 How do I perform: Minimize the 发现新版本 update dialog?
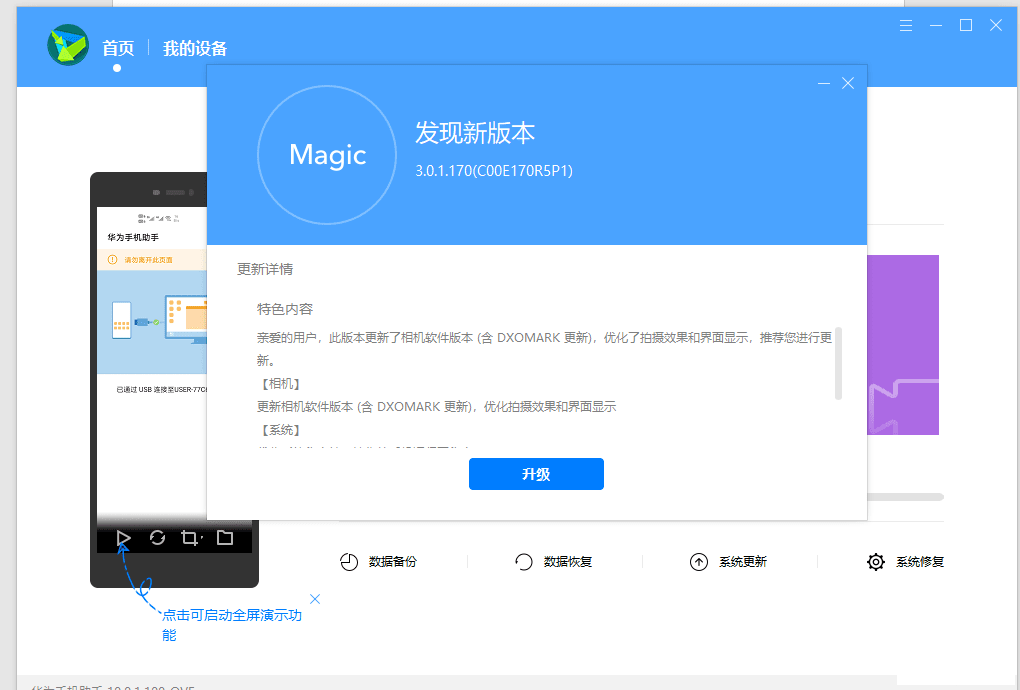click(x=824, y=83)
